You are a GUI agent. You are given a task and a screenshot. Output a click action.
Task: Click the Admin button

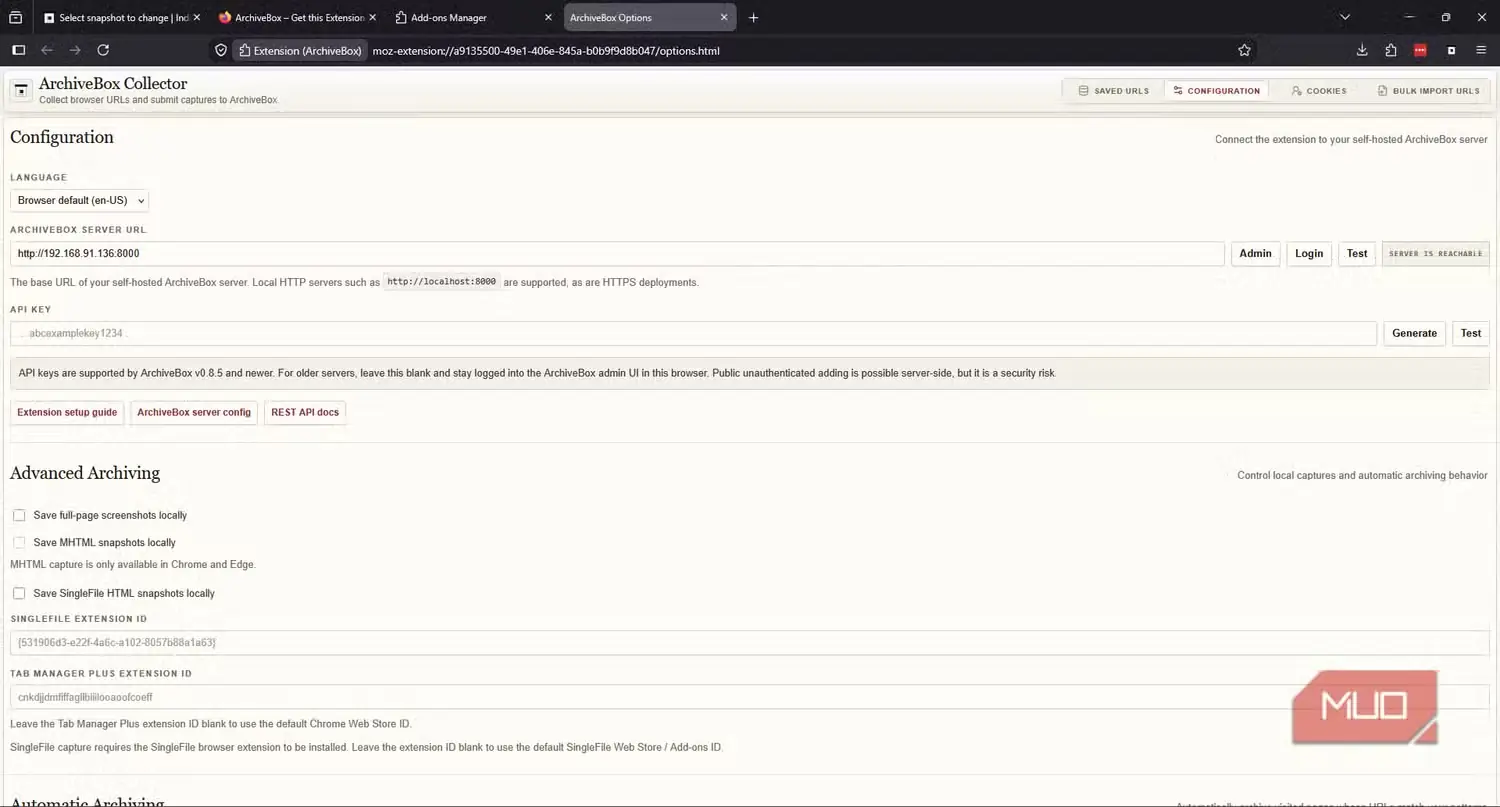[1255, 253]
